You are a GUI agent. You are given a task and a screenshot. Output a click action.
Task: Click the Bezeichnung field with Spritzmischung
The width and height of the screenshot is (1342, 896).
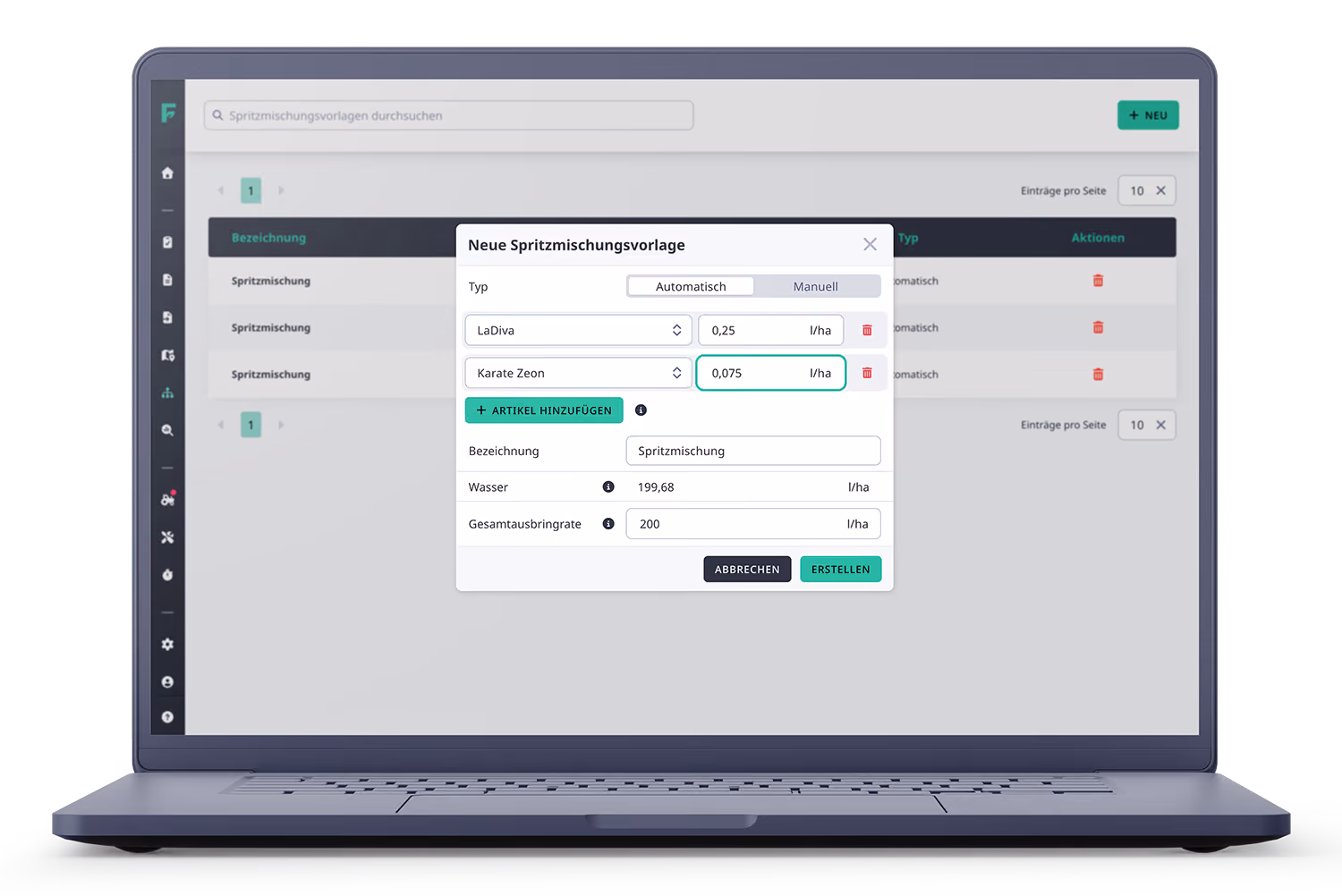point(753,451)
